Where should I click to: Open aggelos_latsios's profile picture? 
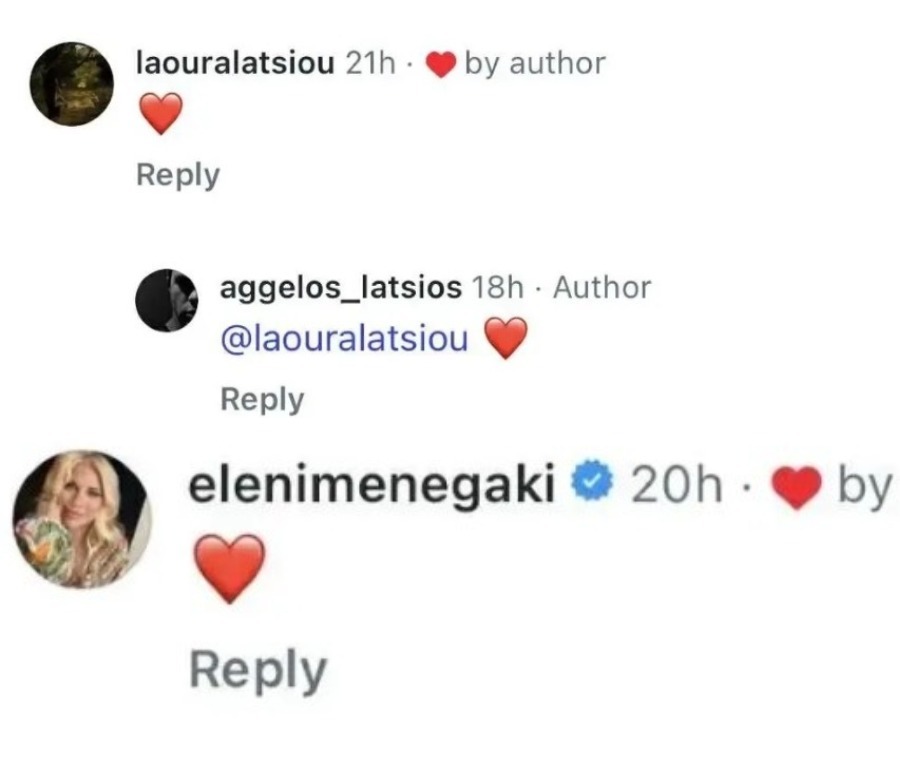click(166, 300)
